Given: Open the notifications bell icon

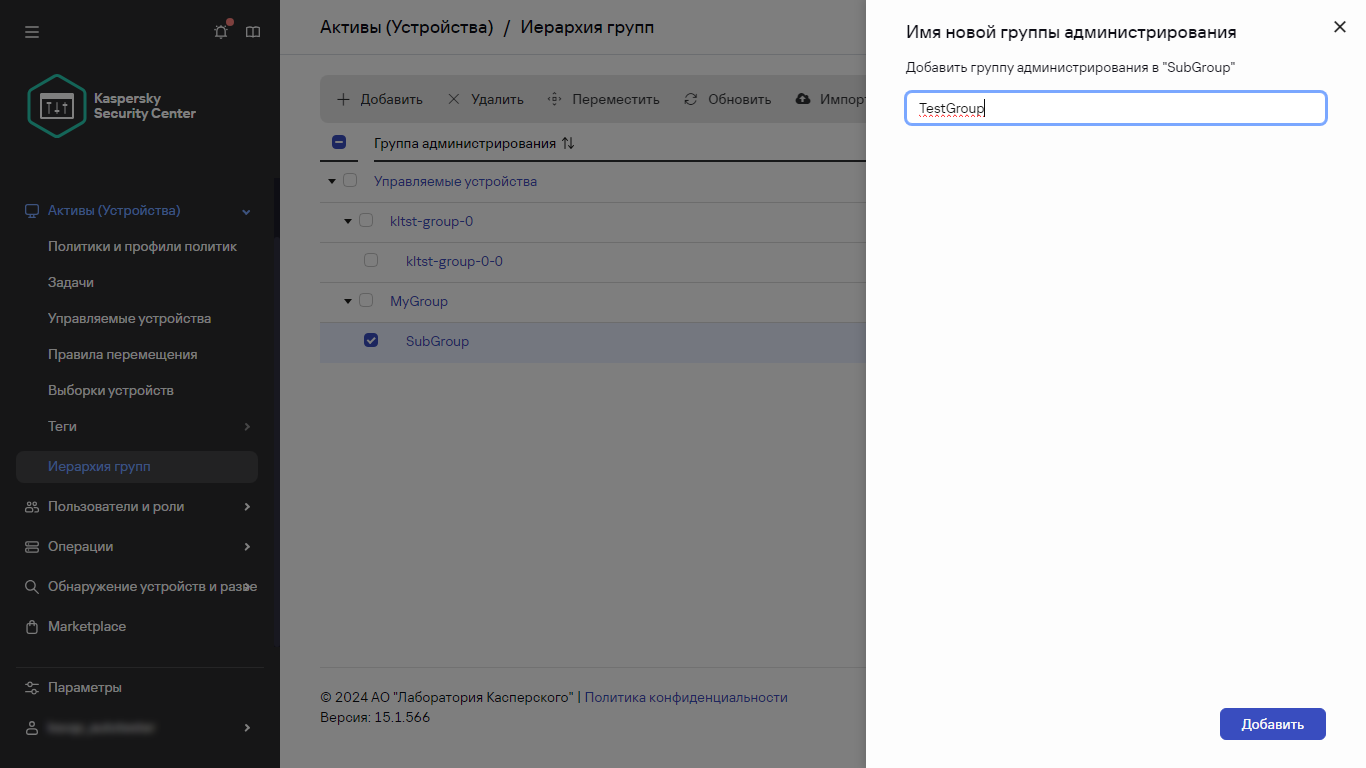Looking at the screenshot, I should point(221,32).
